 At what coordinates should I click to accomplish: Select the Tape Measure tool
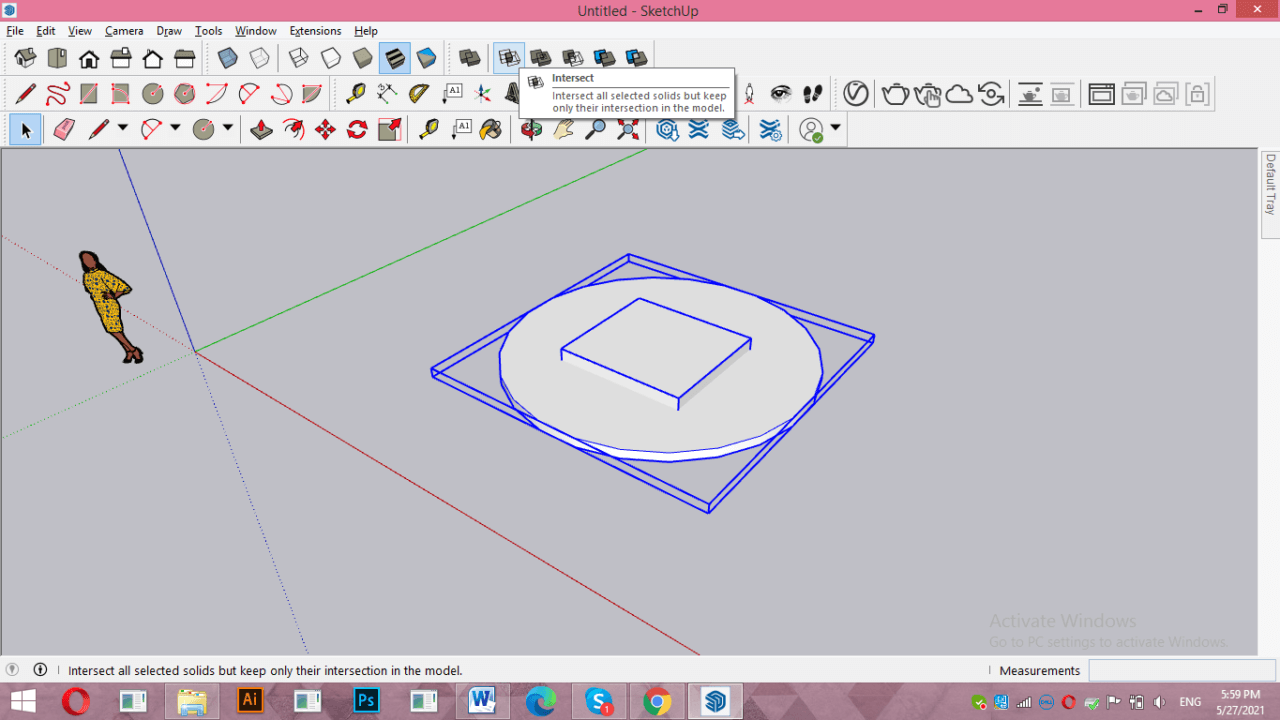pyautogui.click(x=427, y=128)
